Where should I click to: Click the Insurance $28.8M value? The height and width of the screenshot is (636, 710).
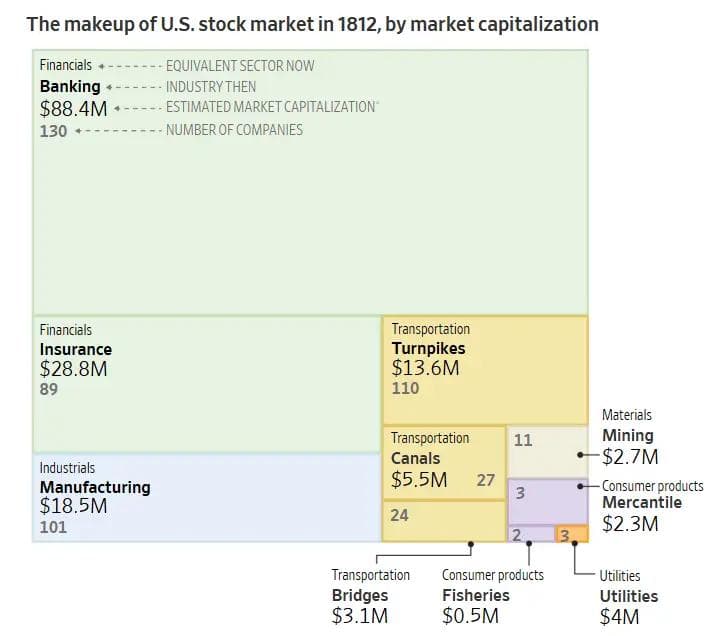click(x=73, y=369)
